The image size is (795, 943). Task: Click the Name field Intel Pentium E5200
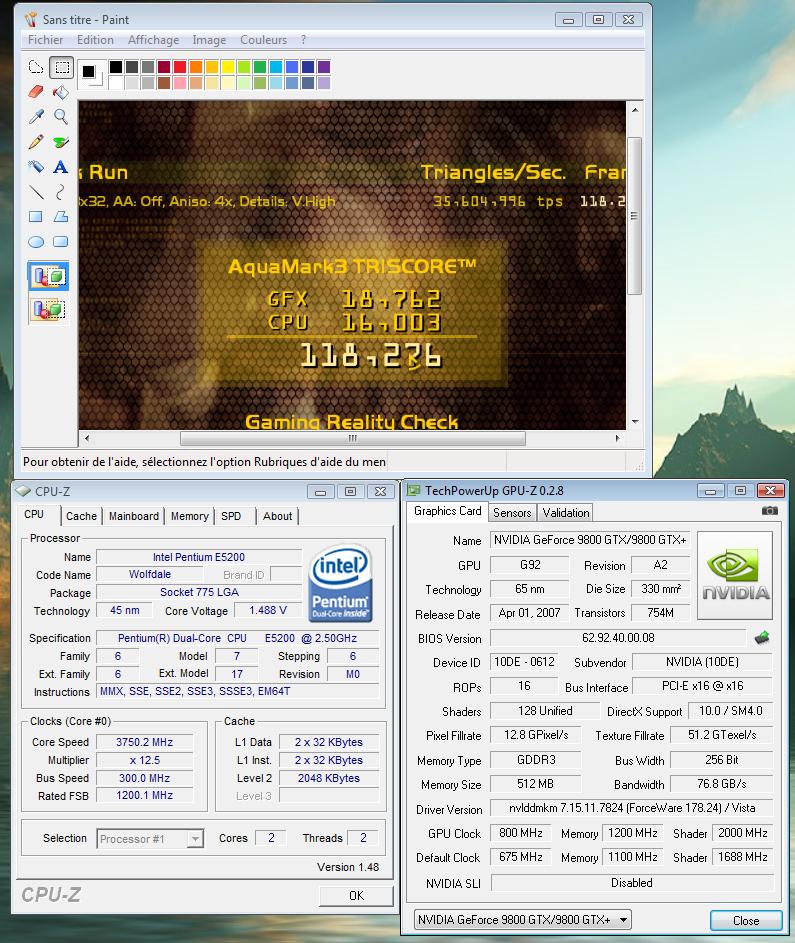(198, 558)
